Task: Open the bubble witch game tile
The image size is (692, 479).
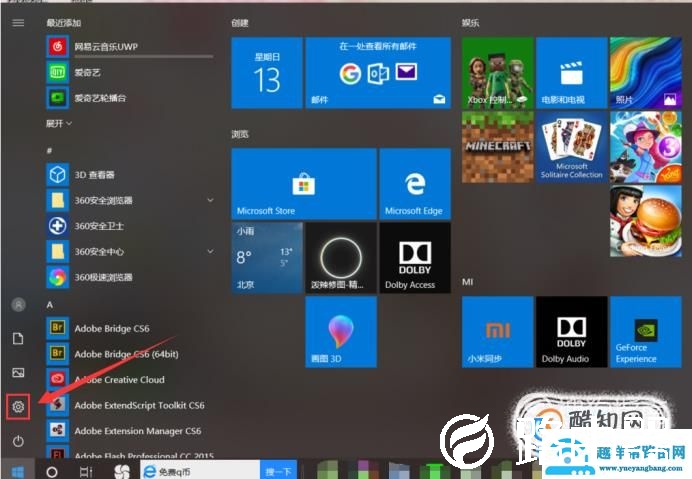Action: pyautogui.click(x=646, y=147)
